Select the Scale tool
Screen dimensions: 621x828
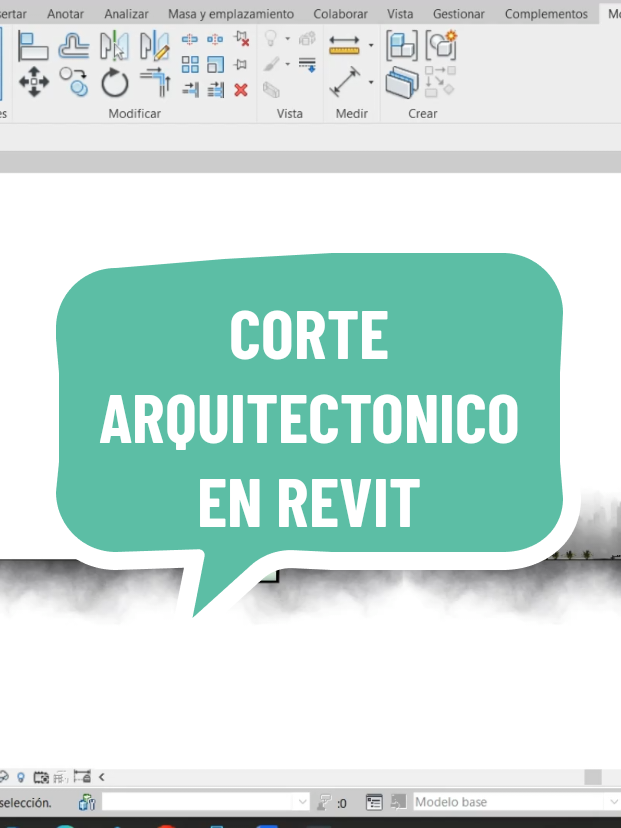(215, 64)
